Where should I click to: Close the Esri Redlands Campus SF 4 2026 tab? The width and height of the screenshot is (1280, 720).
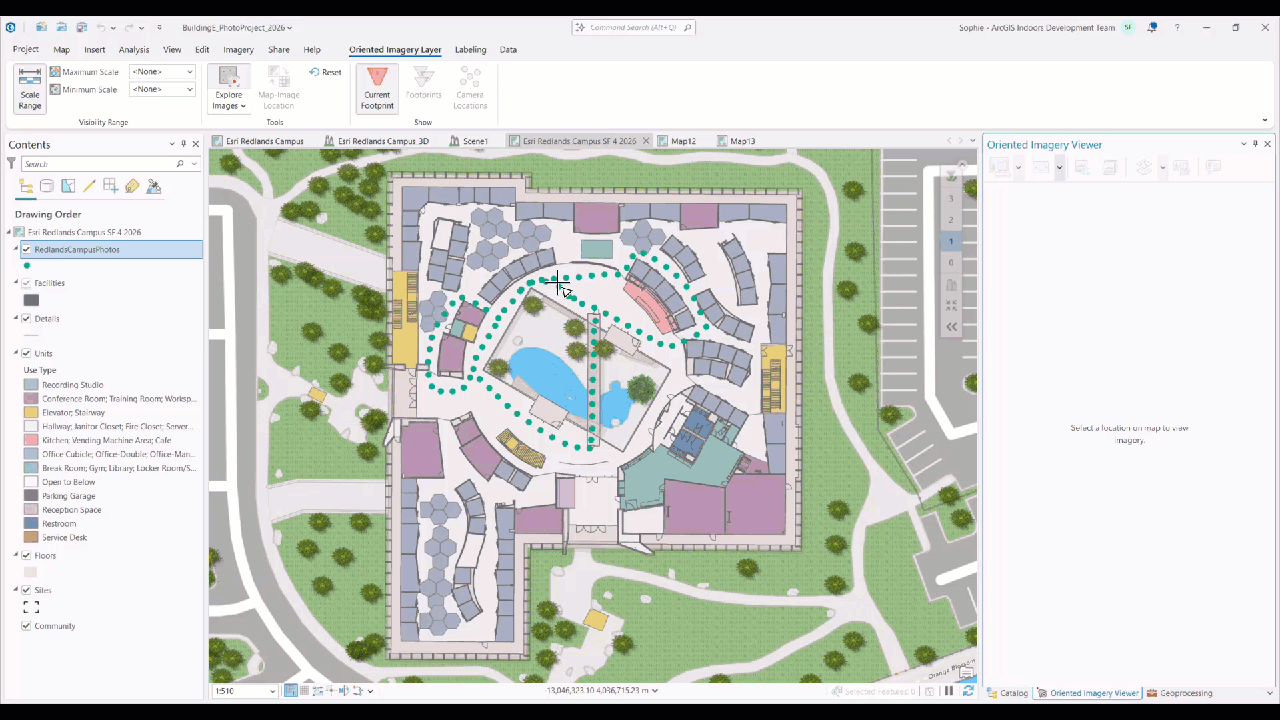click(x=646, y=141)
